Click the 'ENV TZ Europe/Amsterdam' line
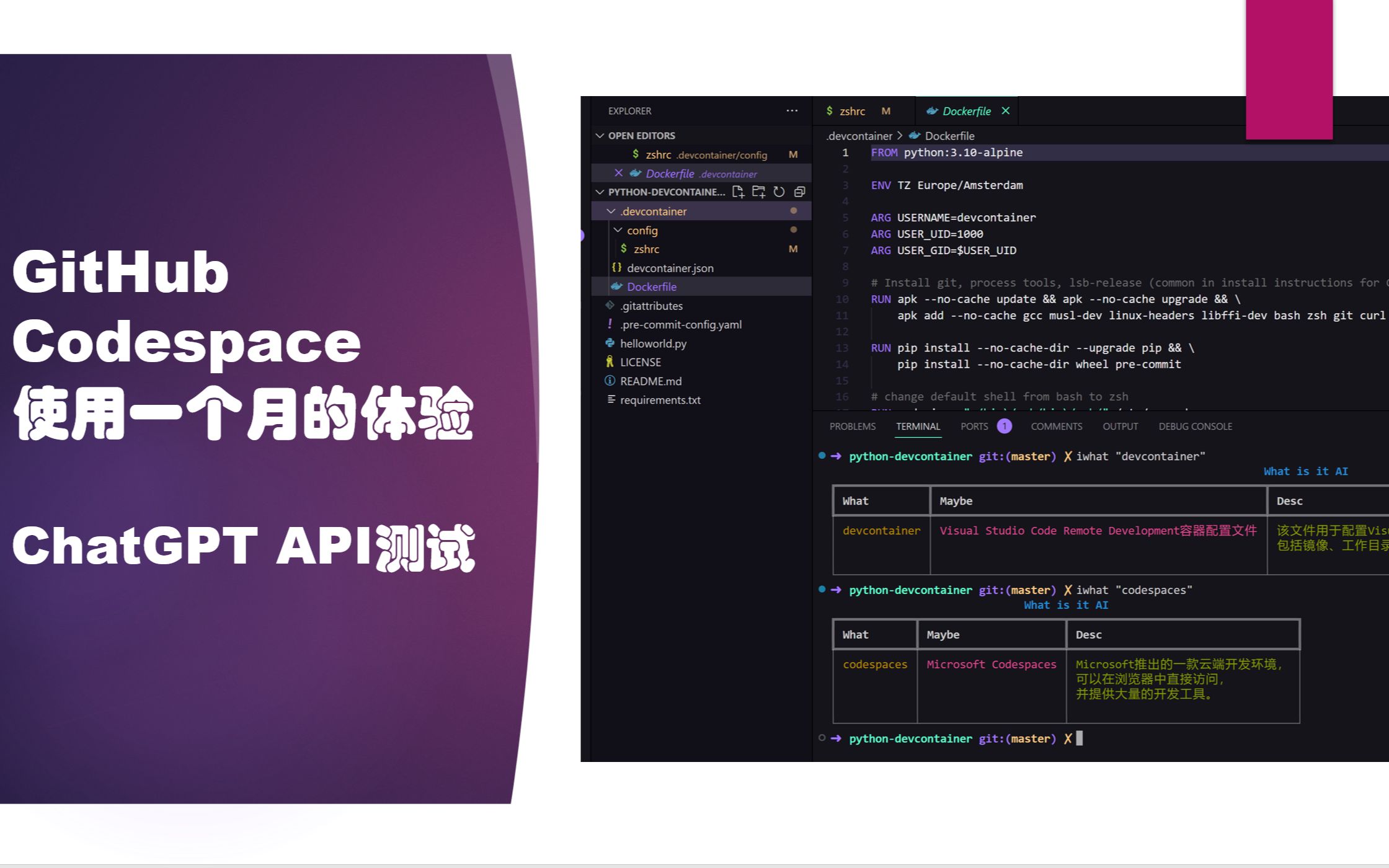This screenshot has width=1389, height=868. [947, 185]
